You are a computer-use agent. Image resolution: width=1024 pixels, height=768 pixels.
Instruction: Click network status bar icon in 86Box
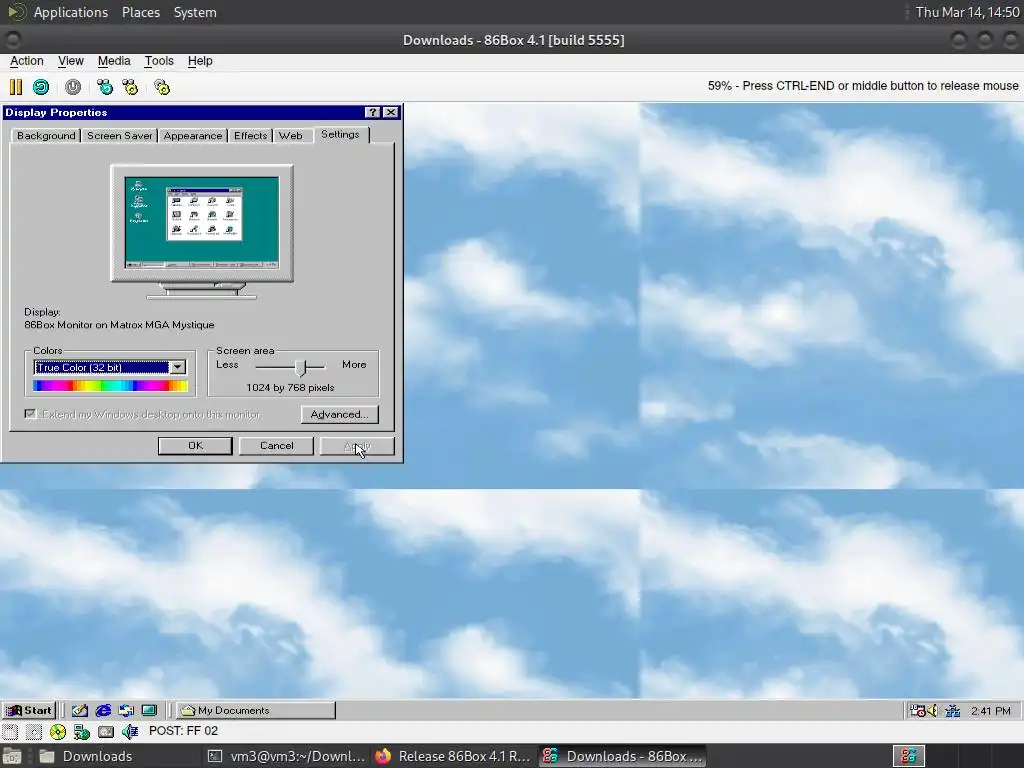click(81, 731)
